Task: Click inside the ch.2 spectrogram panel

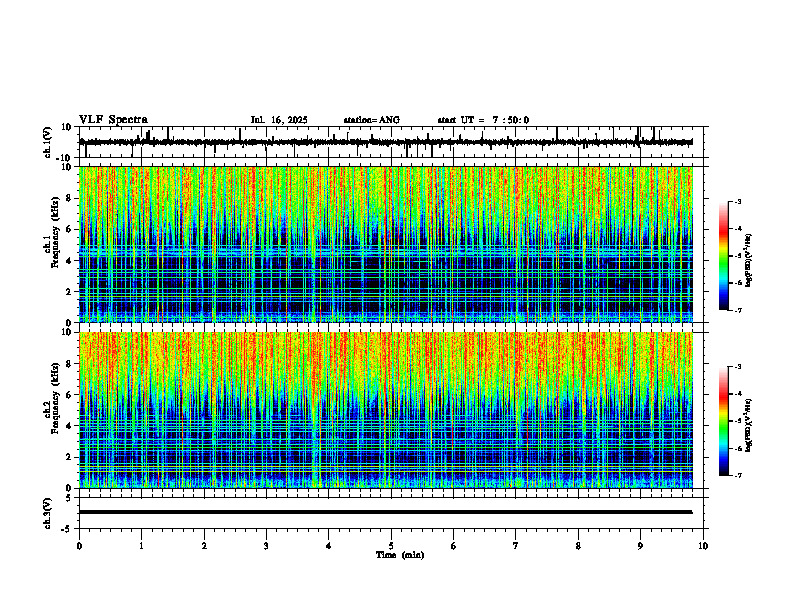Action: pos(386,410)
